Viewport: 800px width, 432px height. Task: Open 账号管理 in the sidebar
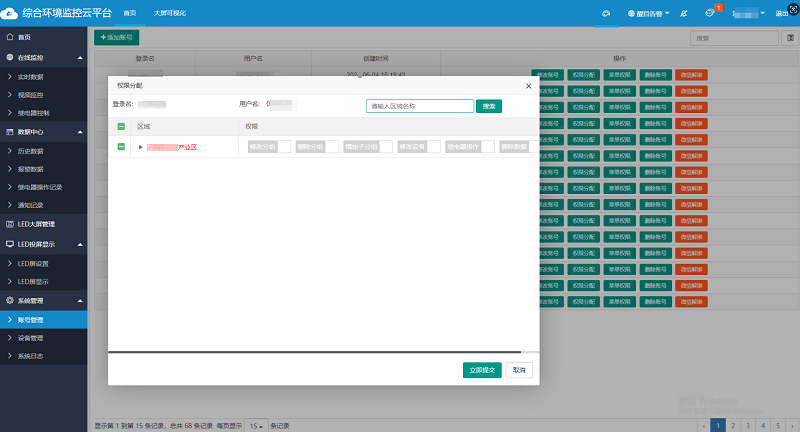(30, 320)
